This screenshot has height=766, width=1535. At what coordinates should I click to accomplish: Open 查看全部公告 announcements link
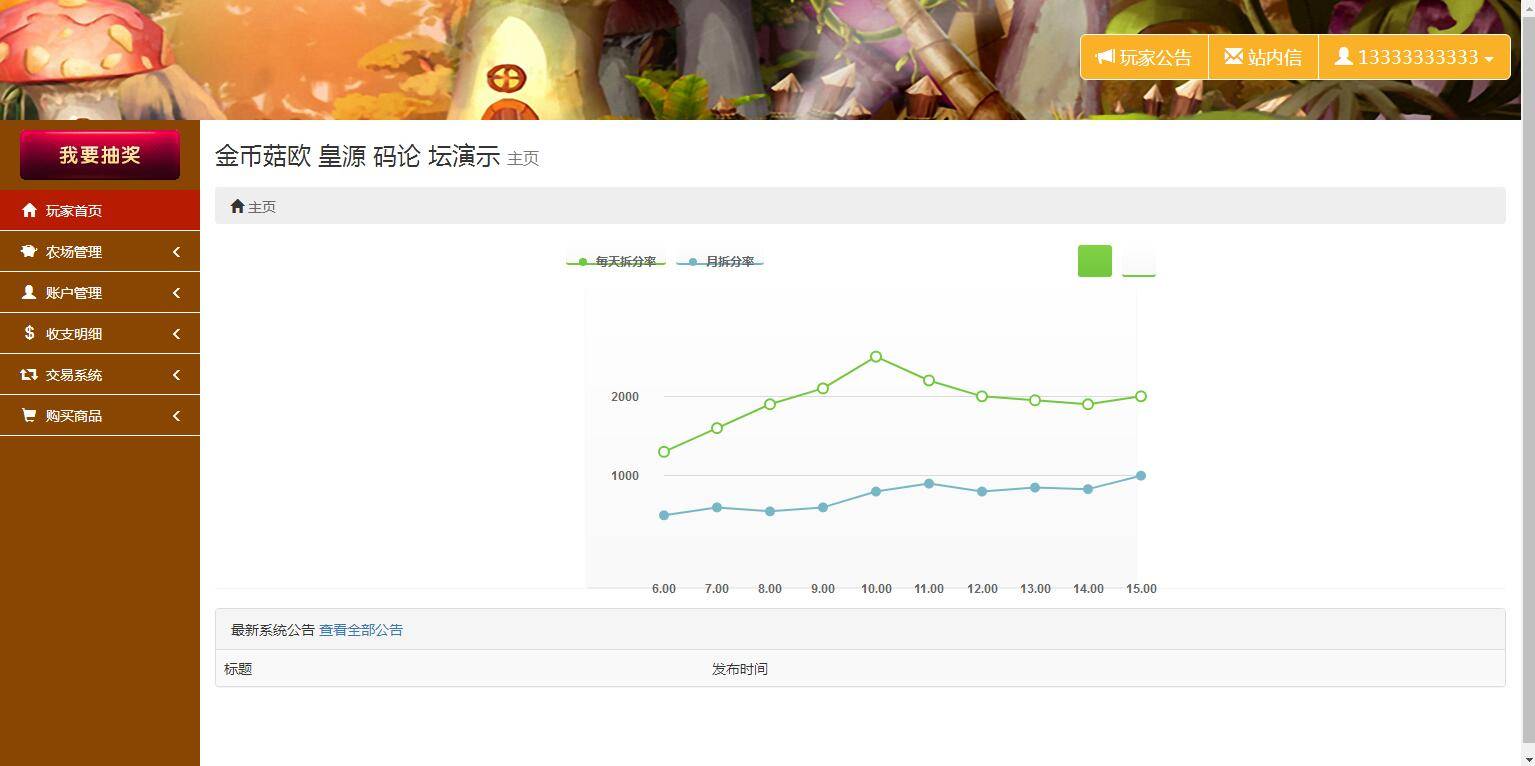(x=361, y=630)
